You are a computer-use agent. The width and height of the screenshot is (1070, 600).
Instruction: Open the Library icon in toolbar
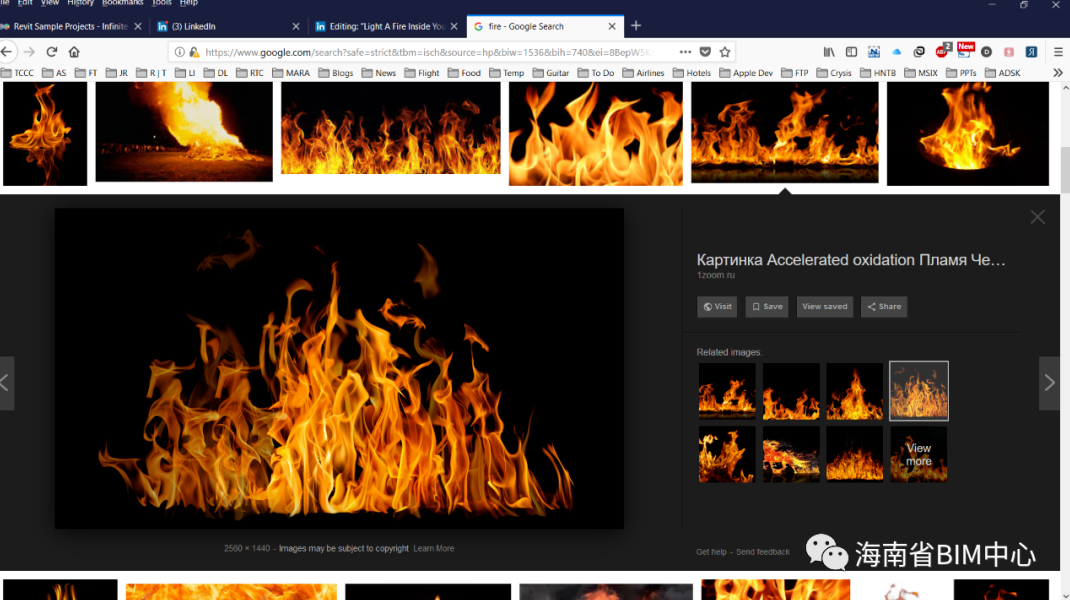pyautogui.click(x=829, y=52)
